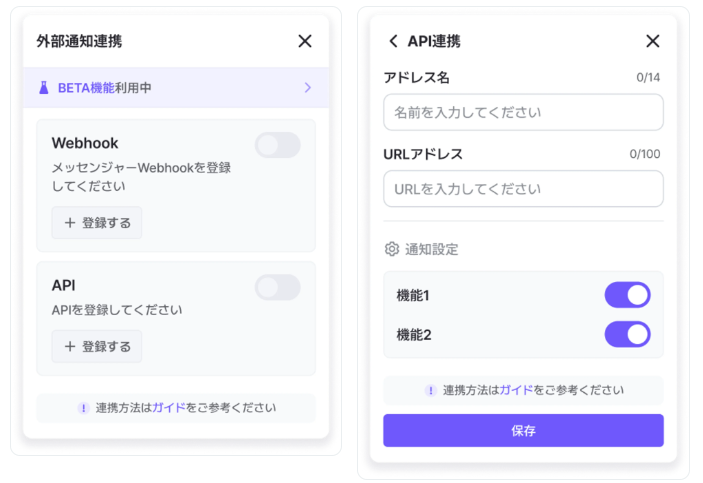The height and width of the screenshot is (483, 703).
Task: Enable the API toggle switch
Action: (277, 288)
